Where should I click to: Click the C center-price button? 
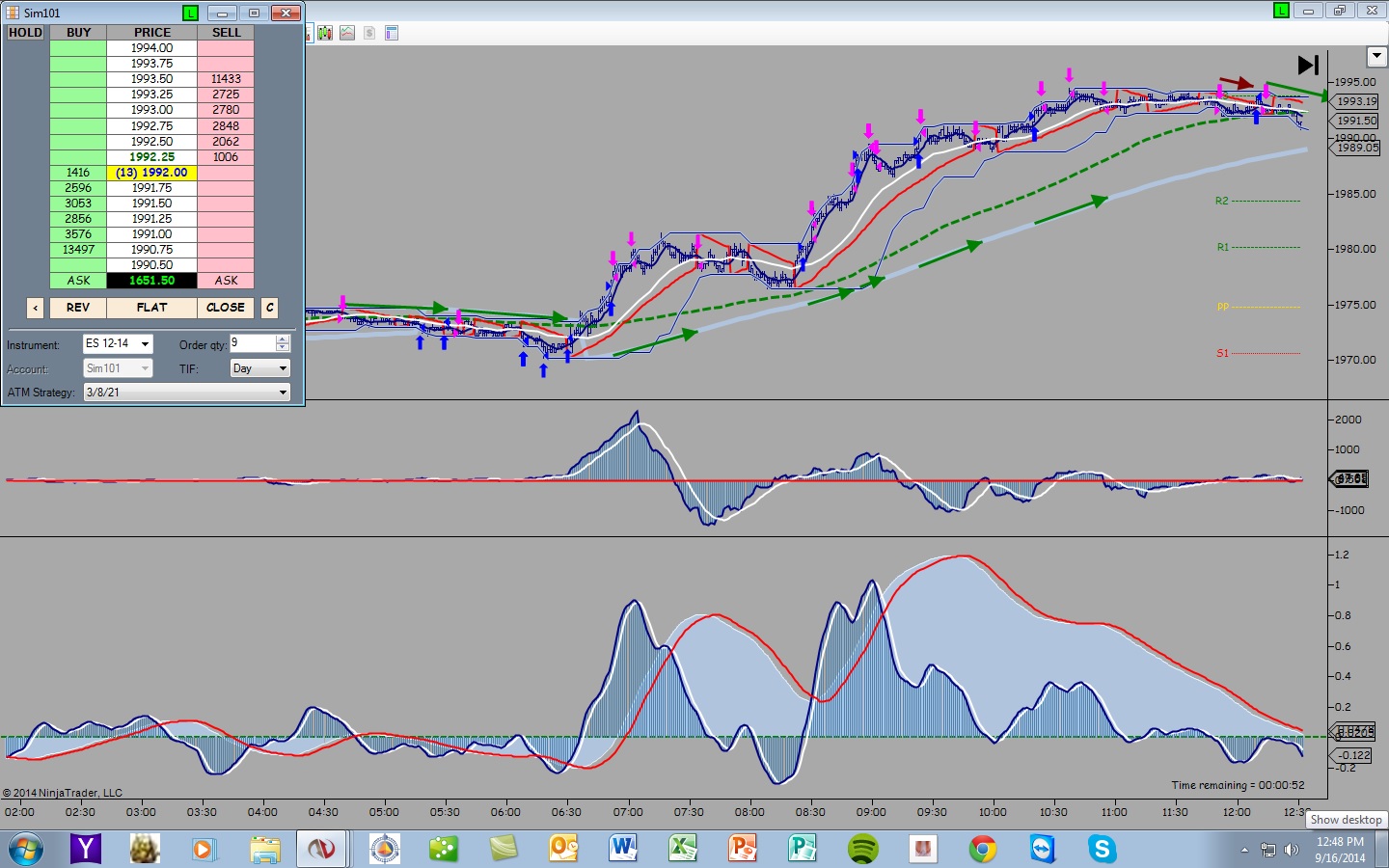tap(270, 308)
